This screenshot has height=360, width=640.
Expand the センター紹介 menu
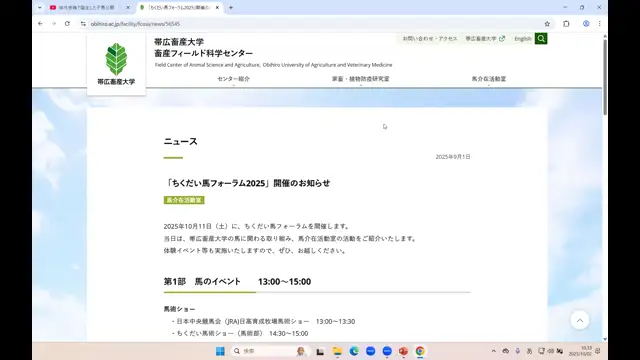point(233,79)
